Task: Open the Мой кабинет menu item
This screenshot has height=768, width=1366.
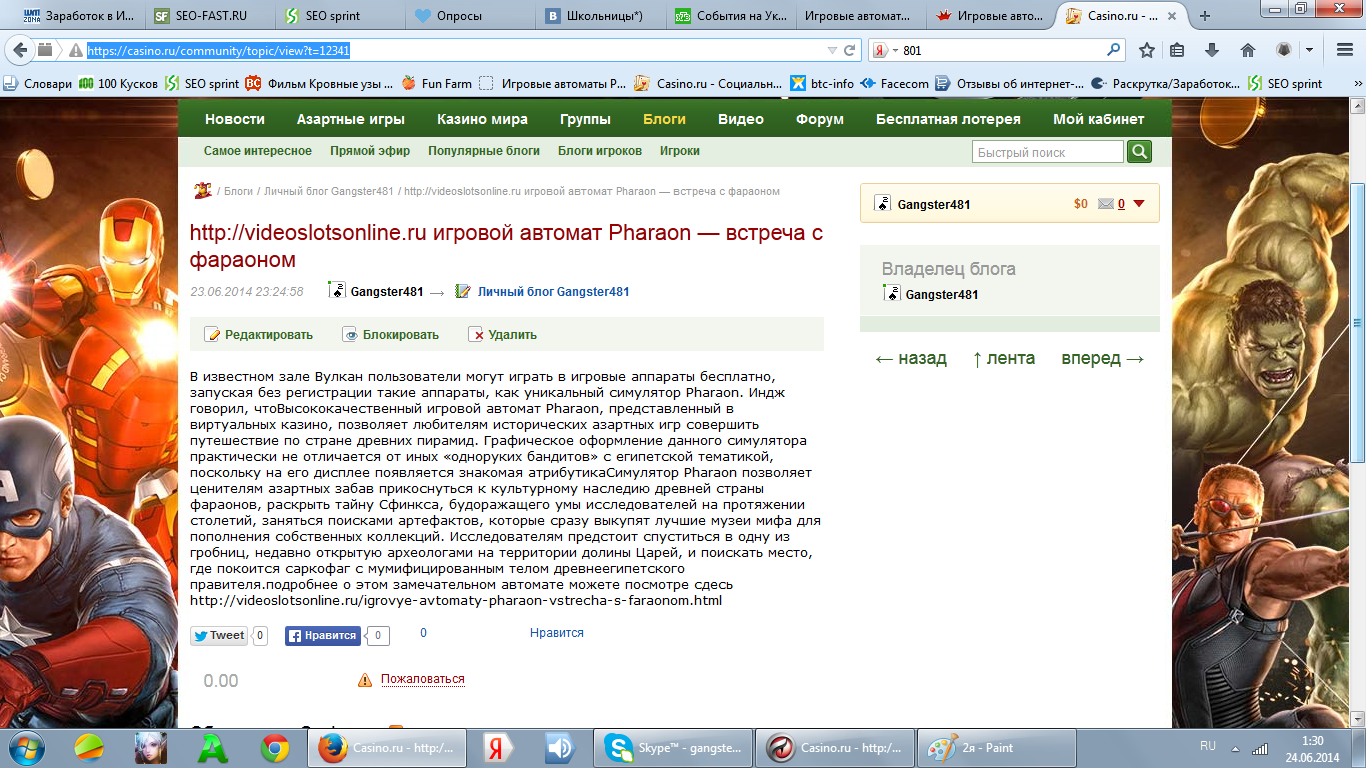Action: [x=1099, y=119]
